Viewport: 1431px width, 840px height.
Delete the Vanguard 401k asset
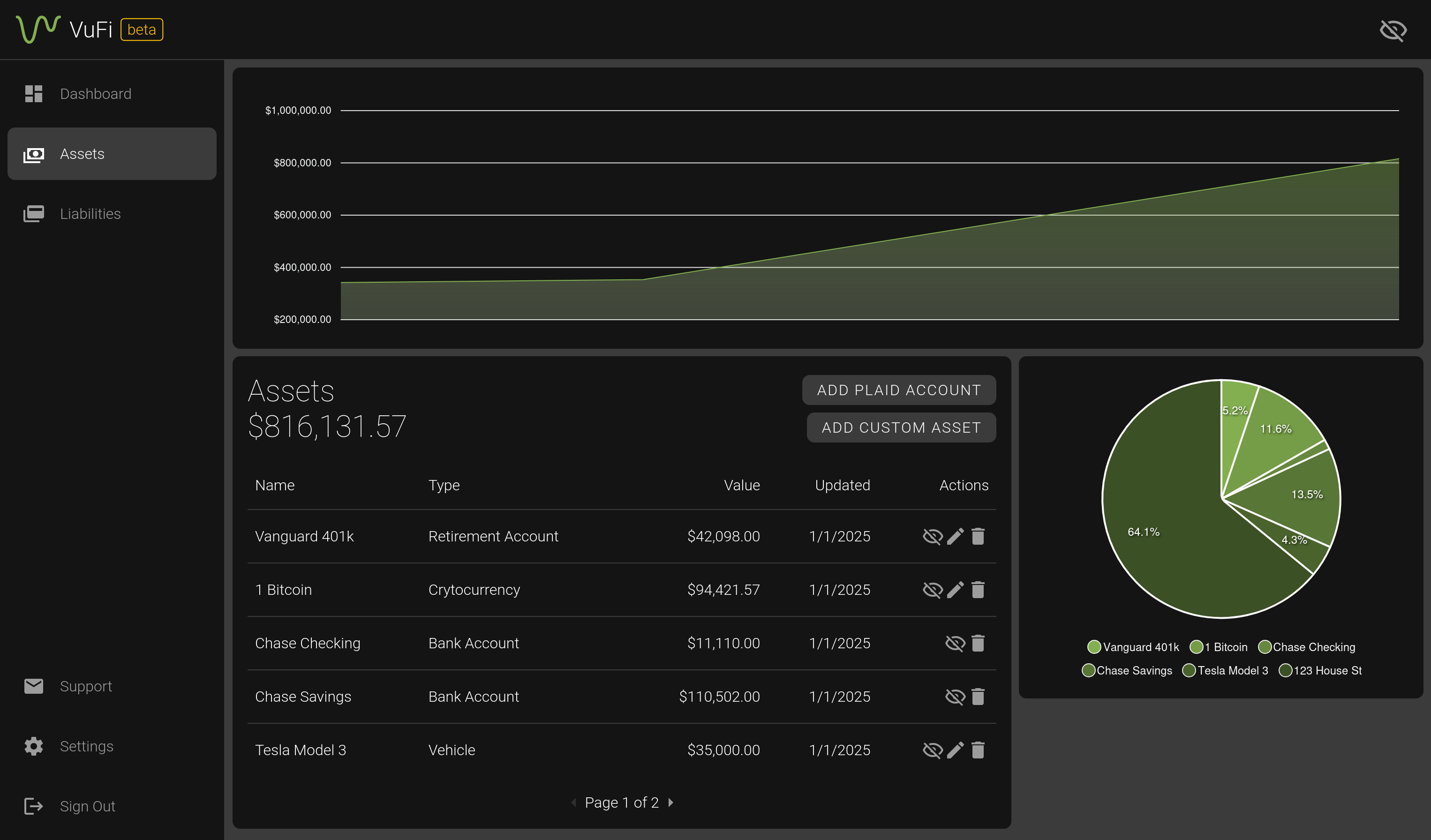(978, 536)
